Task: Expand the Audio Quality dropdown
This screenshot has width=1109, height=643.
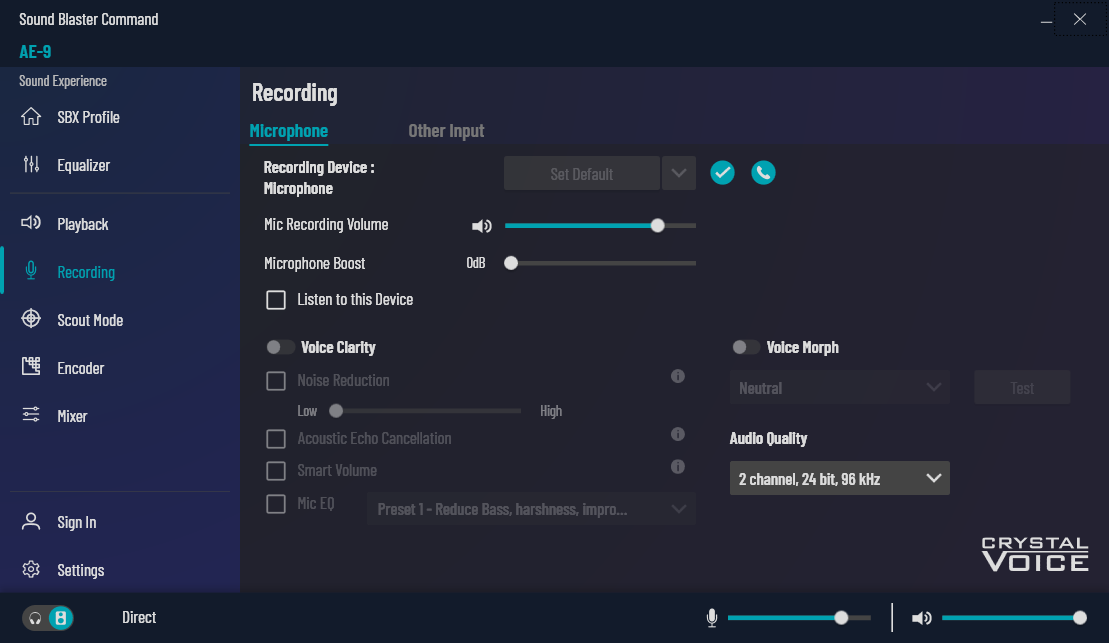Action: [x=839, y=479]
